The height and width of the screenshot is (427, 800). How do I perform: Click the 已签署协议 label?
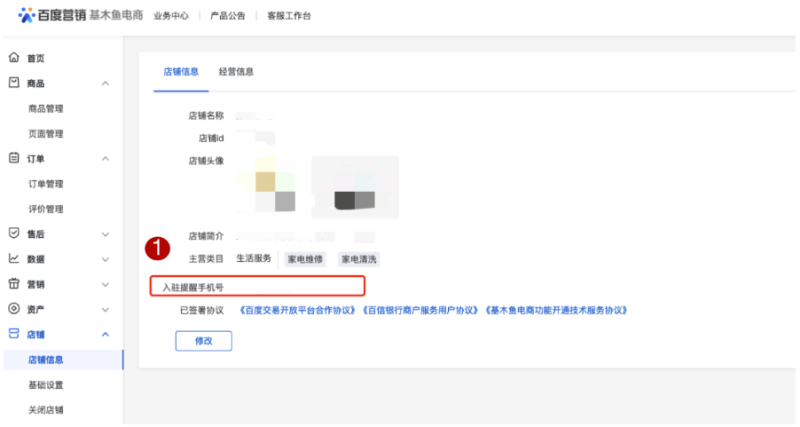202,310
